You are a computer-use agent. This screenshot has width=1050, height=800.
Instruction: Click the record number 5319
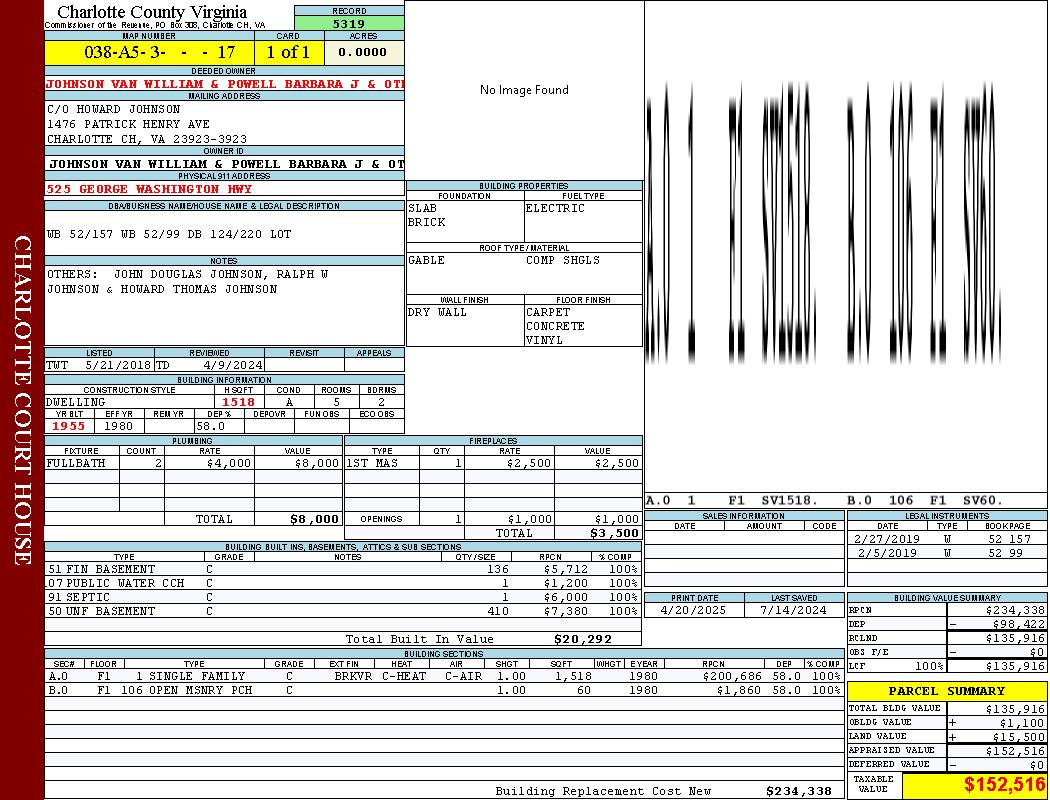pyautogui.click(x=349, y=23)
